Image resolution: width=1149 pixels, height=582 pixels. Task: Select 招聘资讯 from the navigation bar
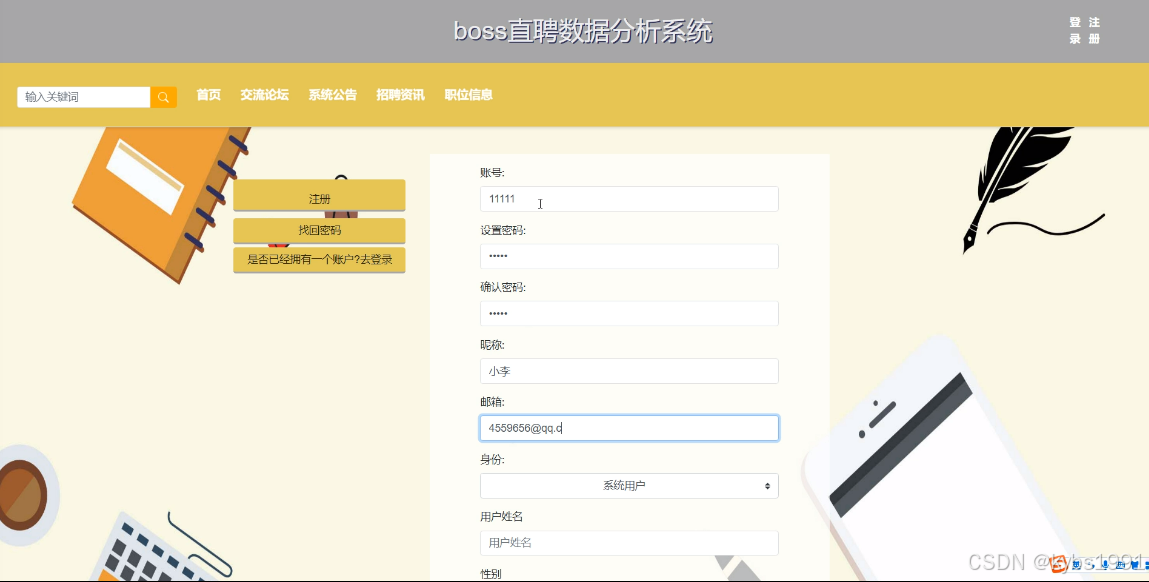click(400, 95)
